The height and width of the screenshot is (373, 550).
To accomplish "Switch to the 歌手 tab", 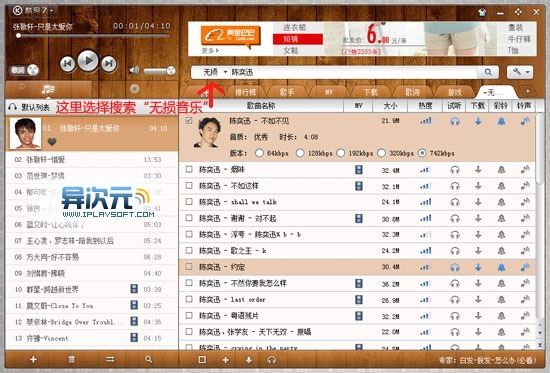I will [287, 93].
